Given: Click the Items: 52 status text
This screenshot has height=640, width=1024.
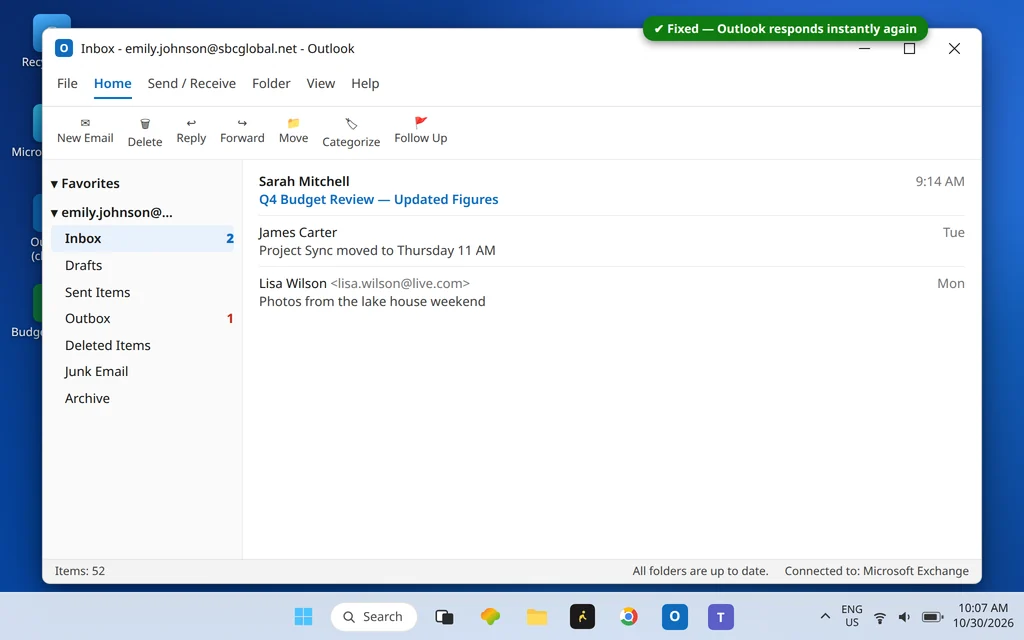Looking at the screenshot, I should (80, 571).
